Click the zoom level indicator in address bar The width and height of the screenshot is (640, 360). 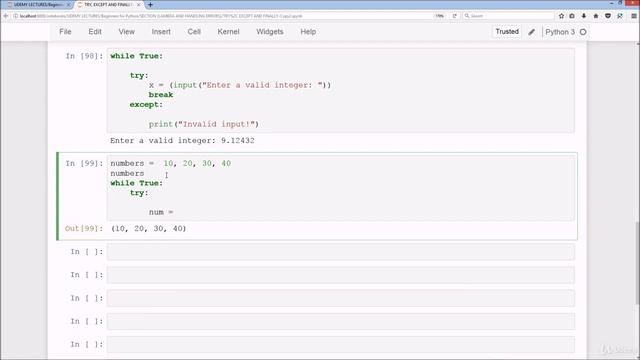point(440,16)
